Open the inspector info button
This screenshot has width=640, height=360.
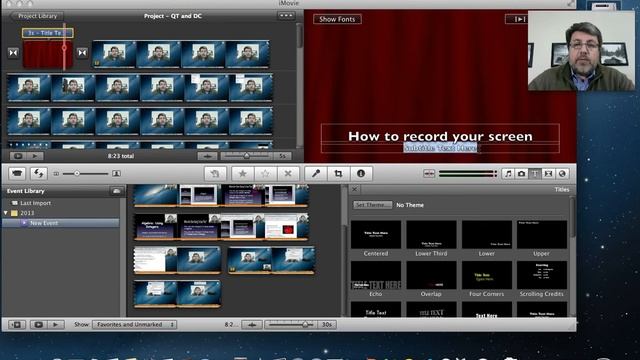coord(361,173)
